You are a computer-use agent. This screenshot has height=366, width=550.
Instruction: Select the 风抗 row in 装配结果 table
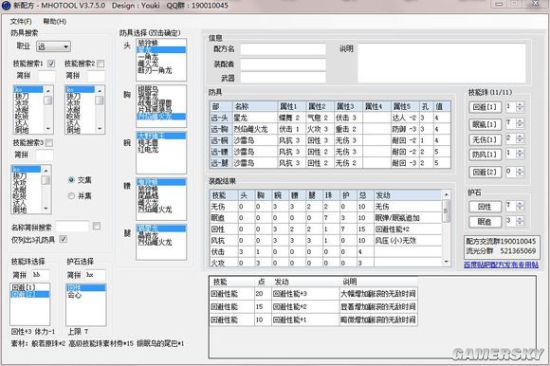[x=326, y=240]
